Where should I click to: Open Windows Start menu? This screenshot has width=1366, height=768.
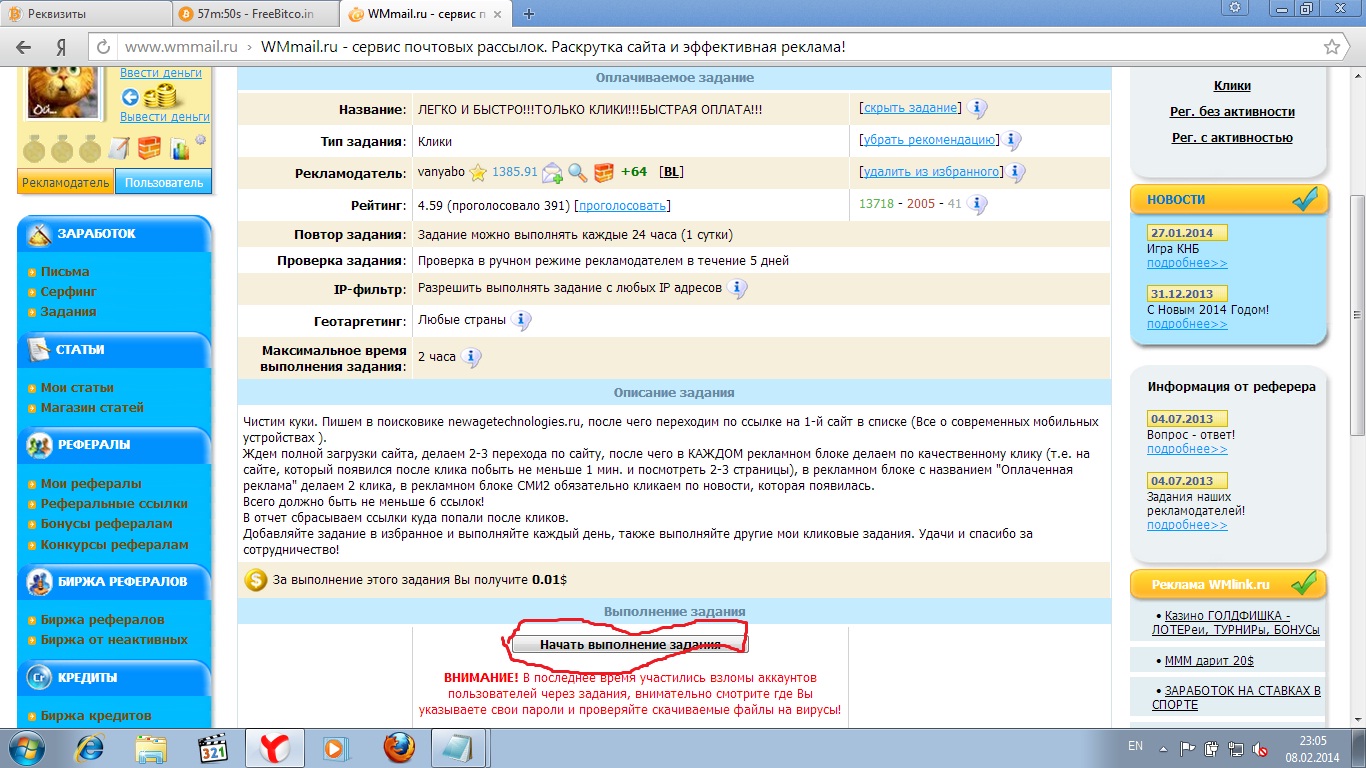[25, 747]
